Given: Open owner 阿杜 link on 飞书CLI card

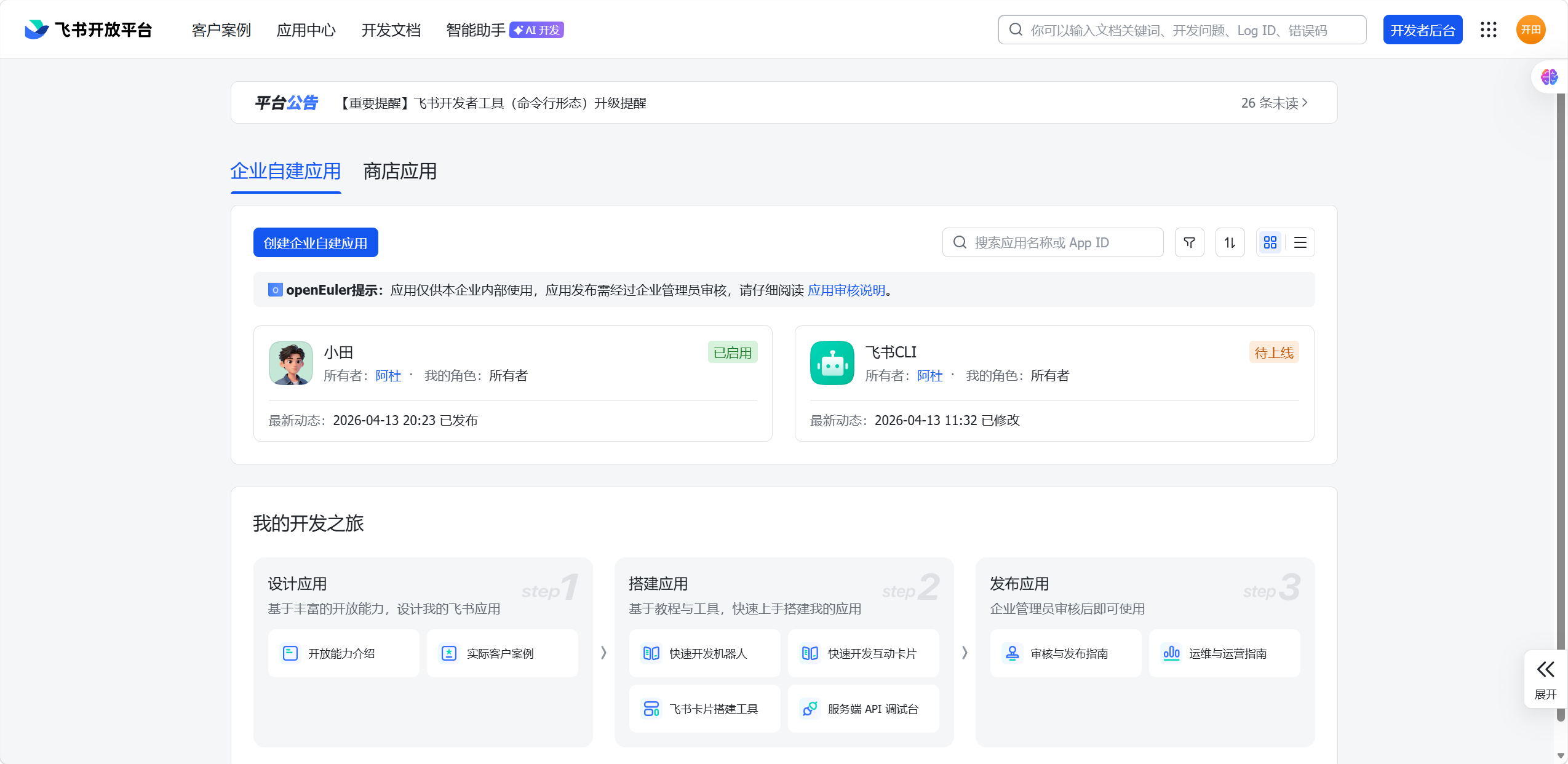Looking at the screenshot, I should [x=929, y=376].
